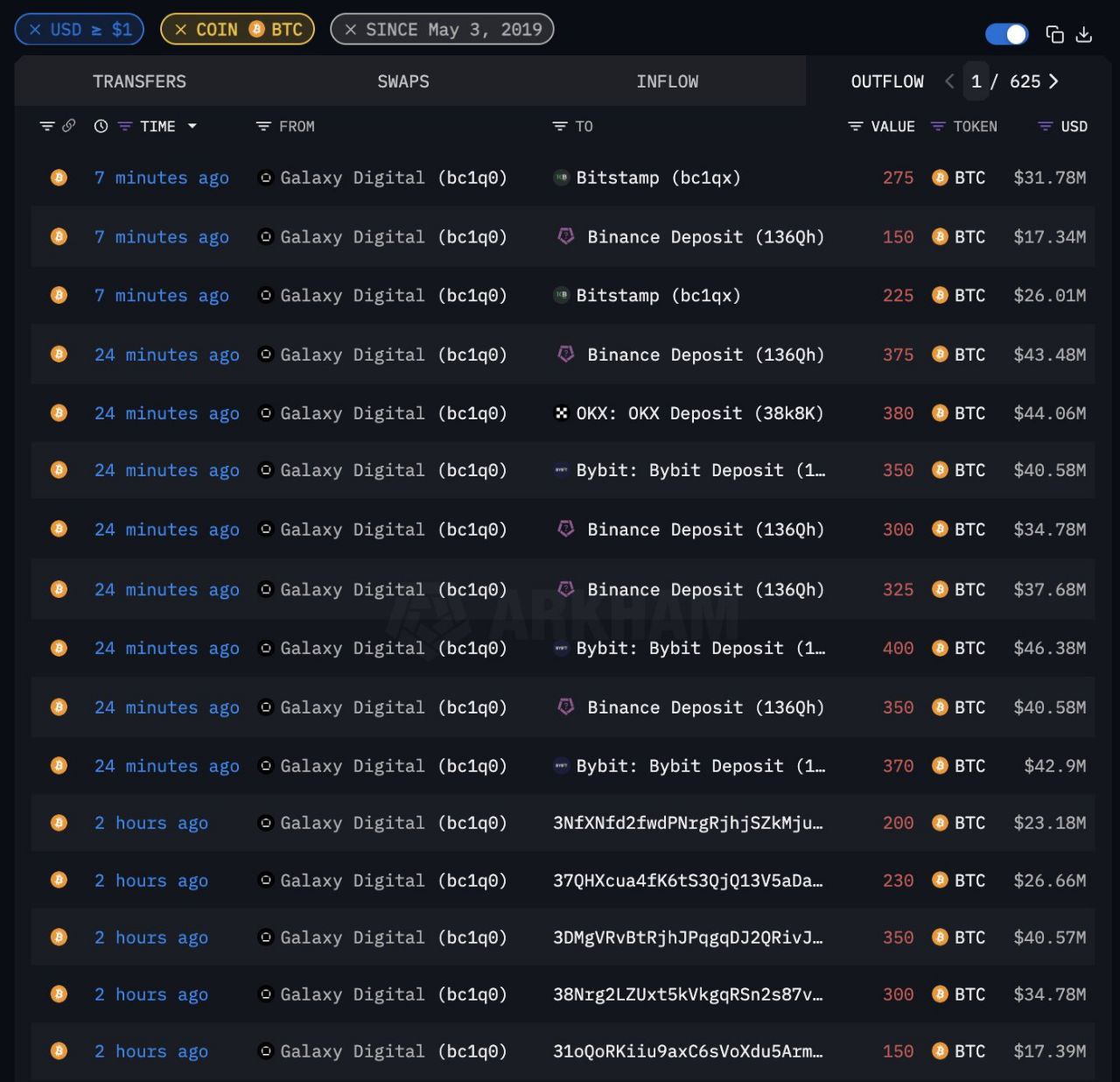Click the copy icon at top right
1120x1082 pixels.
1055,34
